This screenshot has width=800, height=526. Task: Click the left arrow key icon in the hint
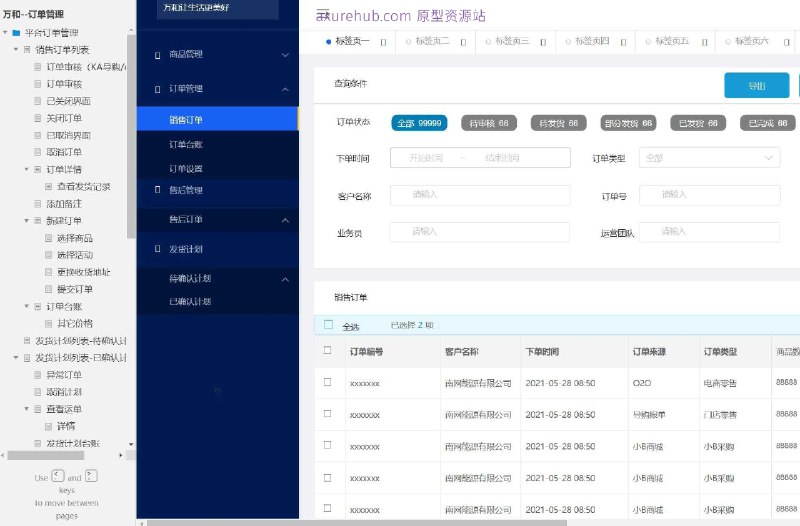click(58, 476)
